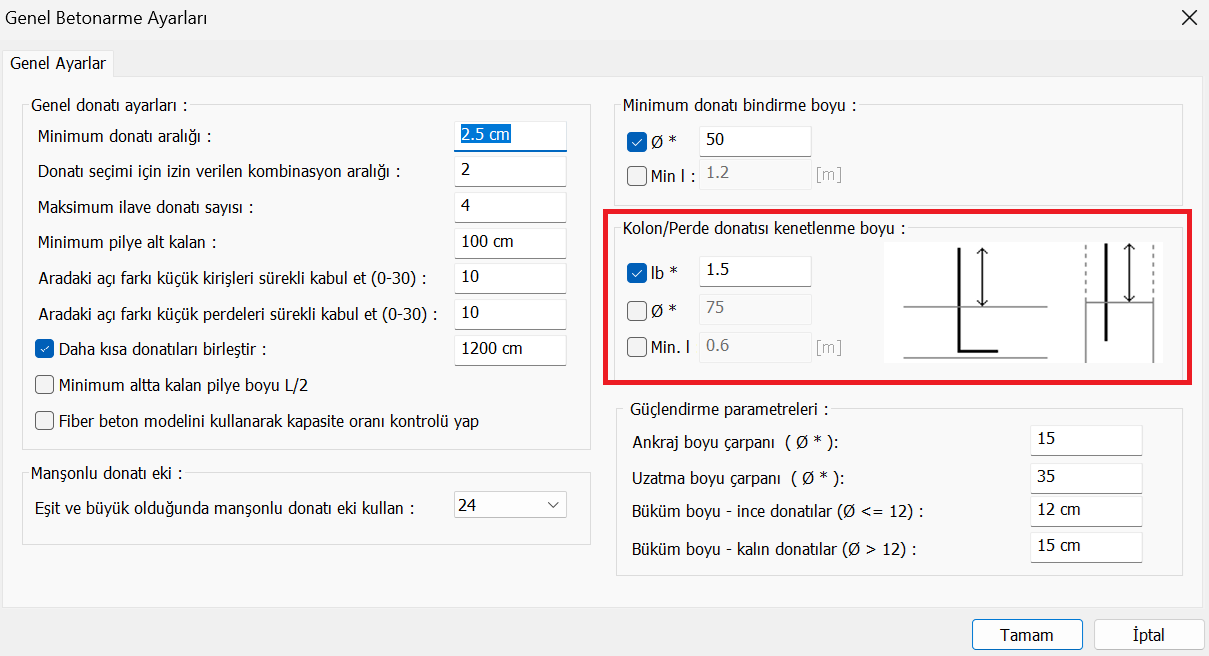Click the İptal button
1209x656 pixels.
[1148, 635]
